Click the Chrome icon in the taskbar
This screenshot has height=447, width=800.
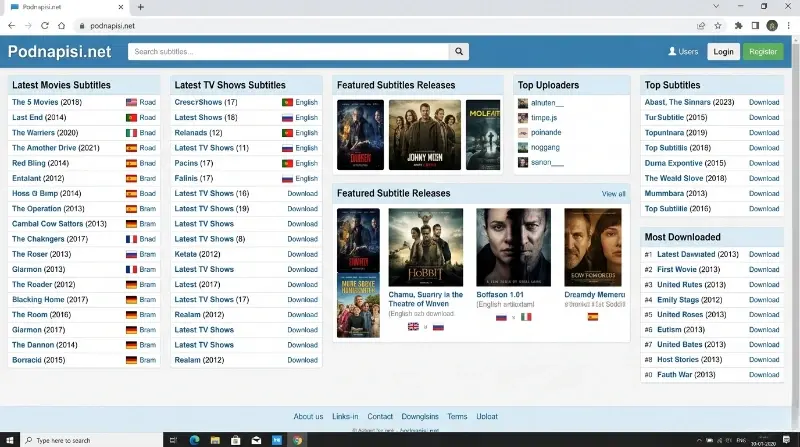click(x=297, y=440)
